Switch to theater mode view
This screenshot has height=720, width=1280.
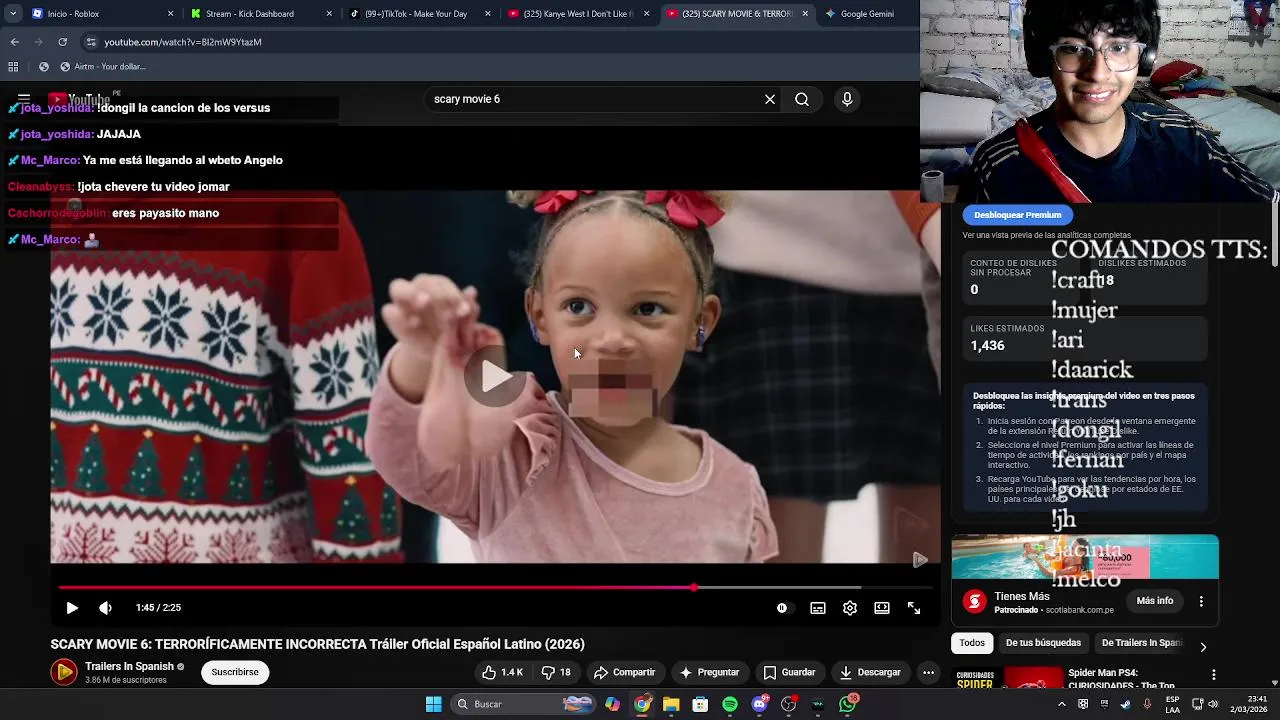point(882,608)
